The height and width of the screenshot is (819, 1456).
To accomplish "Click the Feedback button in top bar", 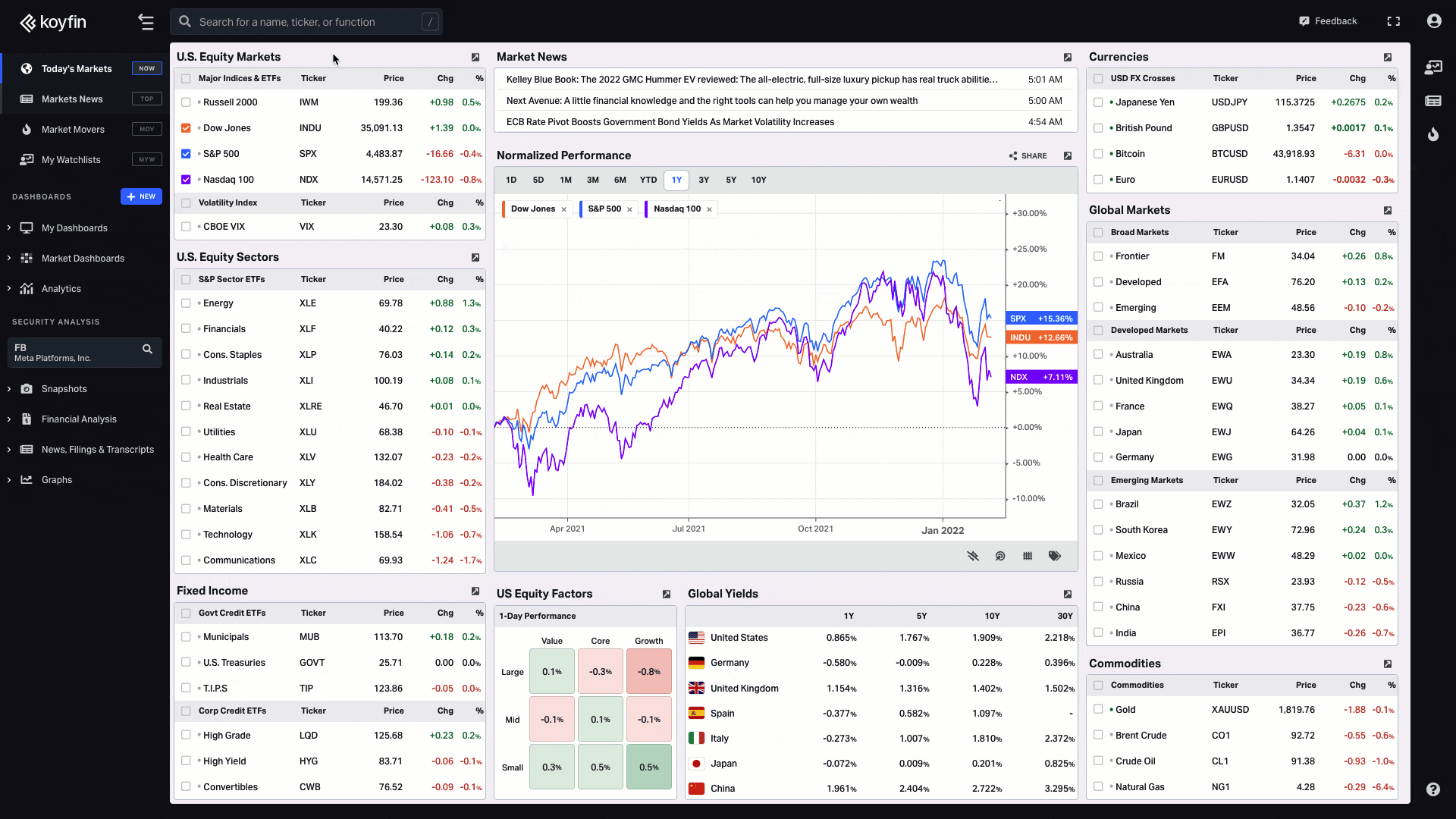I will (x=1329, y=21).
